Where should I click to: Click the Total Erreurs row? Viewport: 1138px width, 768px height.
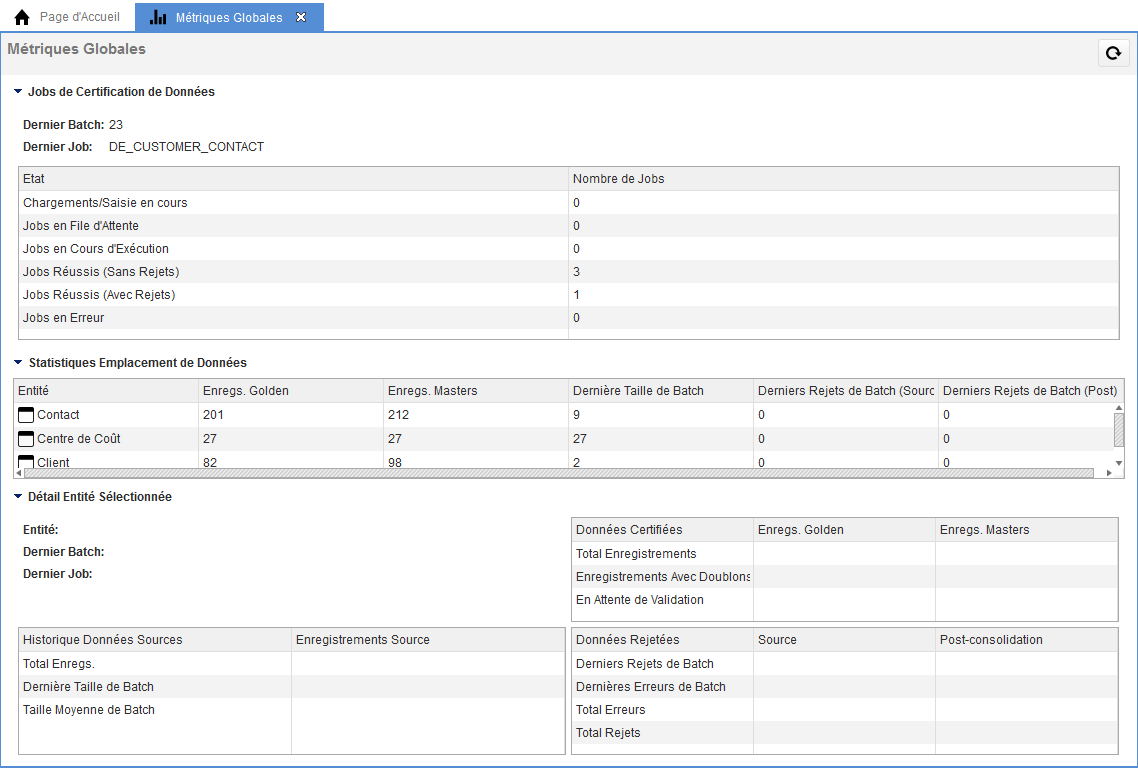click(x=845, y=709)
